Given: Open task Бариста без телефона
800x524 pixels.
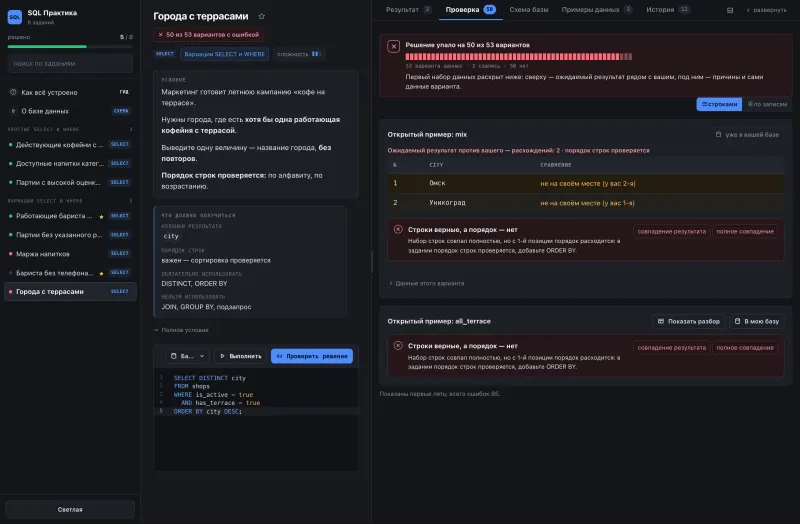Looking at the screenshot, I should pyautogui.click(x=70, y=273).
